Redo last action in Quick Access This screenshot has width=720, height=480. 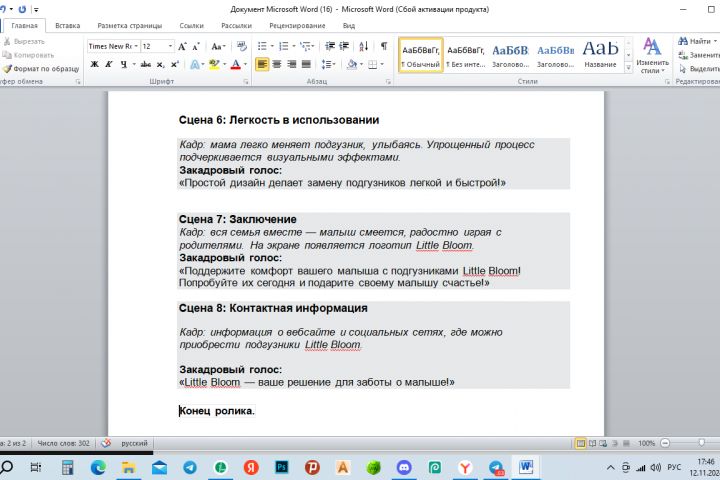[22, 9]
